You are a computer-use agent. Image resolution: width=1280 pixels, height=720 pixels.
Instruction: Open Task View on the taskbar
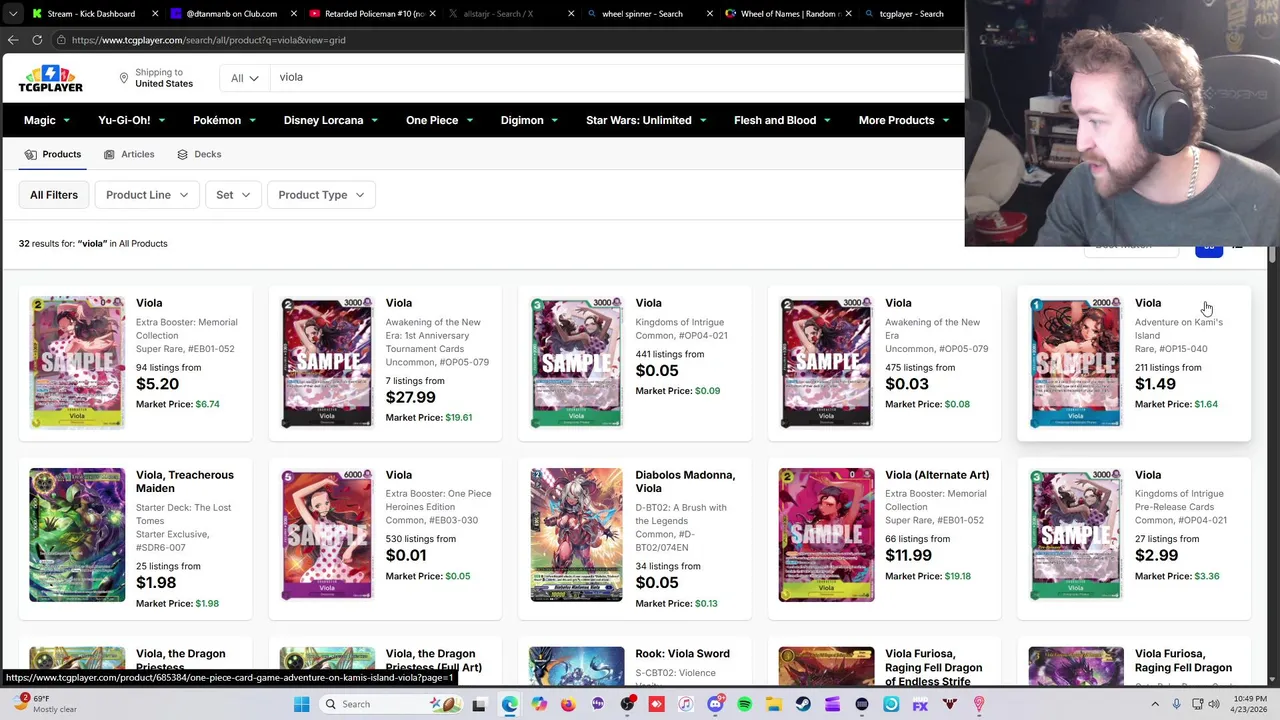[479, 704]
